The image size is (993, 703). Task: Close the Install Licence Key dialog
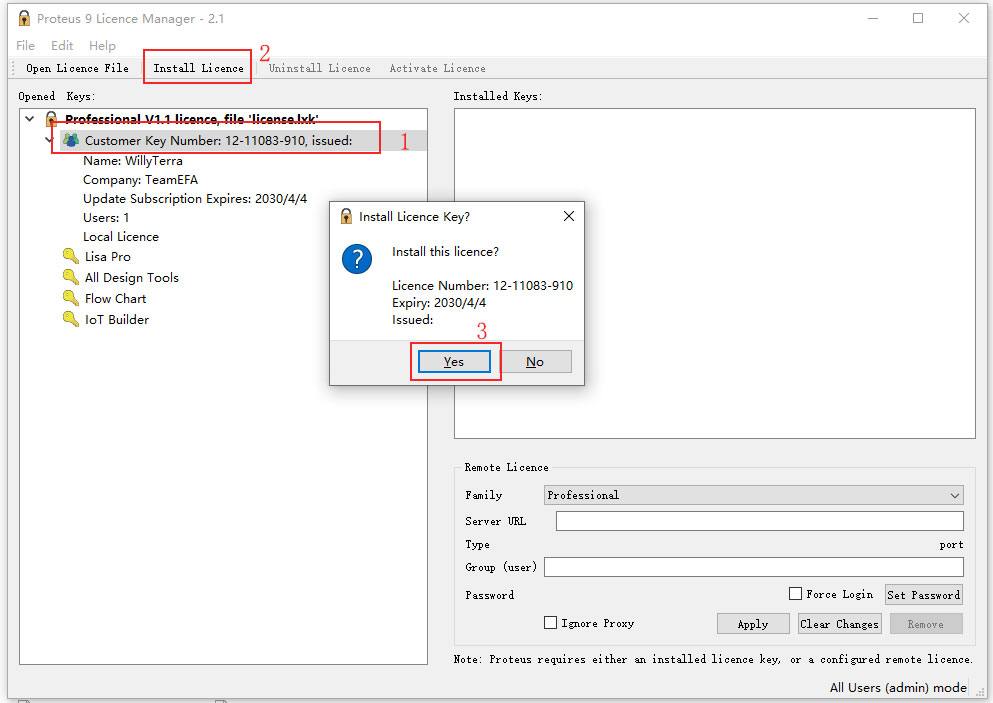(x=569, y=216)
